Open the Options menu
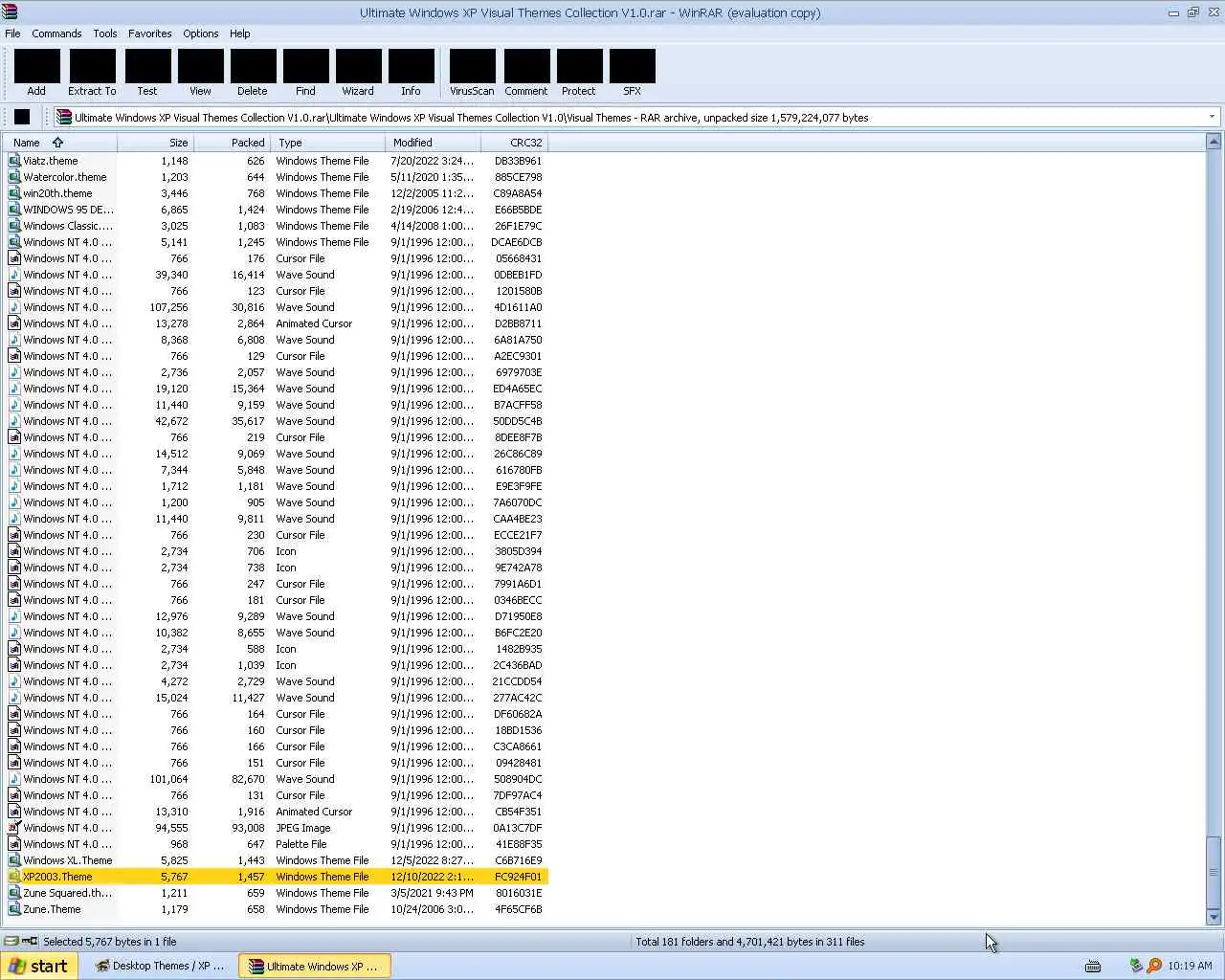Image resolution: width=1225 pixels, height=980 pixels. tap(201, 33)
